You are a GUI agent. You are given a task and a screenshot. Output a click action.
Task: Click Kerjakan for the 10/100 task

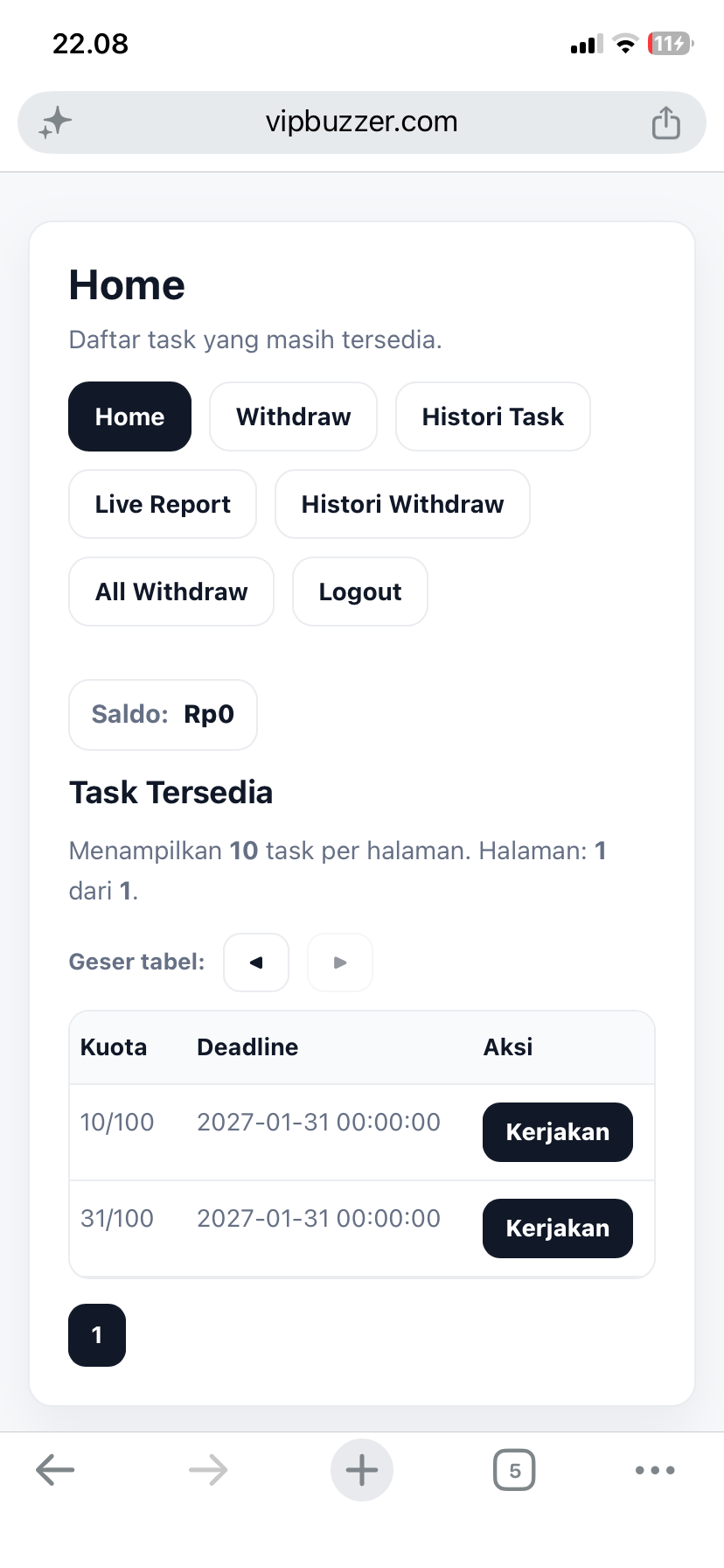point(558,1132)
